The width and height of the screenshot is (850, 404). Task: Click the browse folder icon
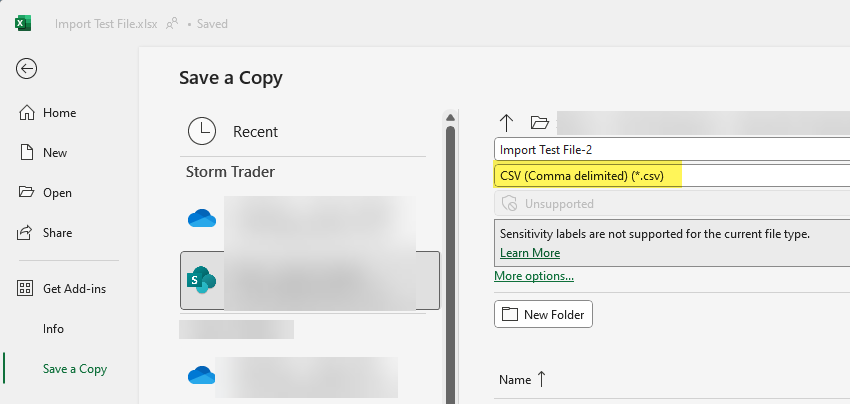(540, 122)
